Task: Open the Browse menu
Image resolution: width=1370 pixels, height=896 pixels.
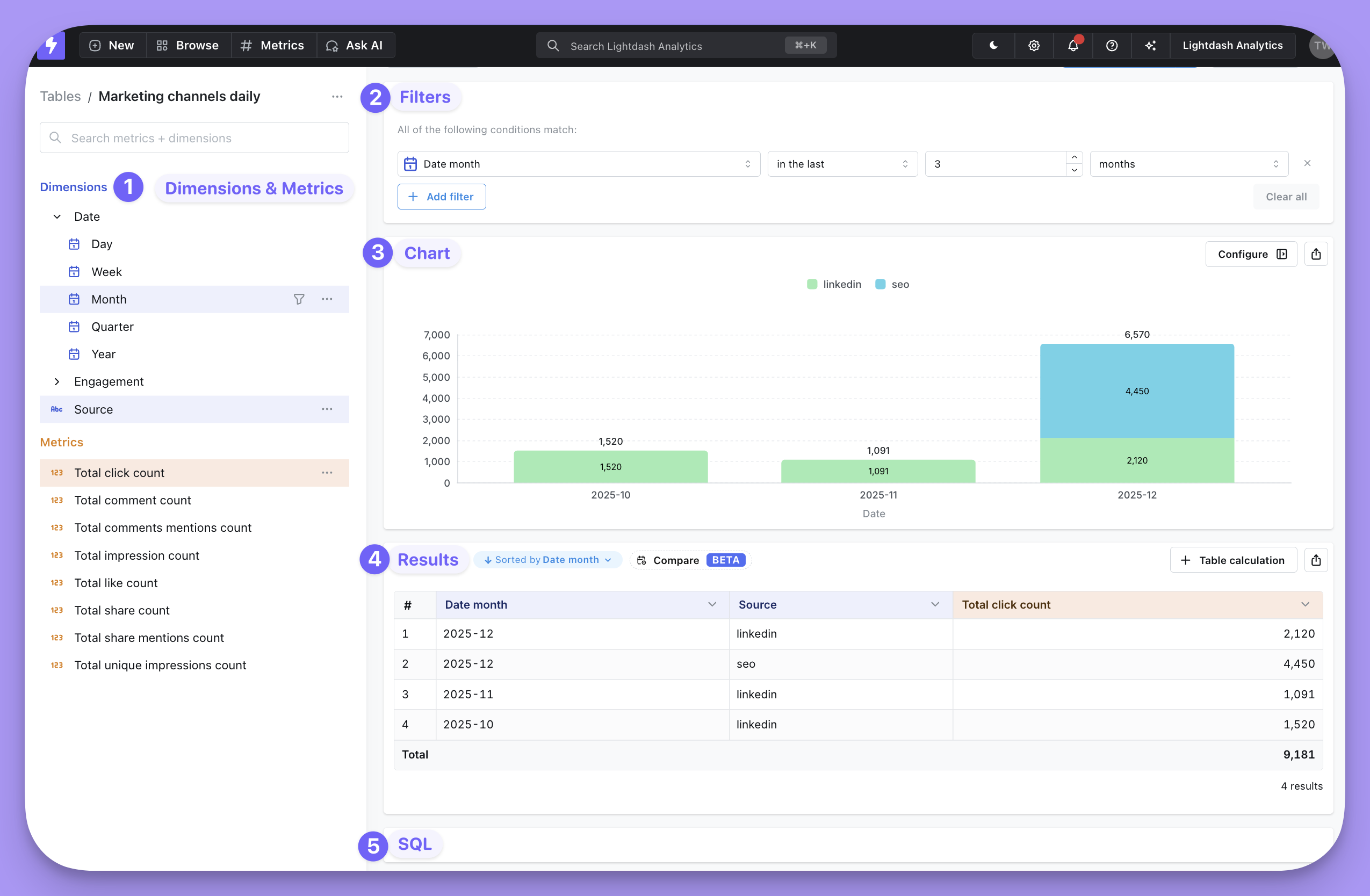Action: click(188, 46)
